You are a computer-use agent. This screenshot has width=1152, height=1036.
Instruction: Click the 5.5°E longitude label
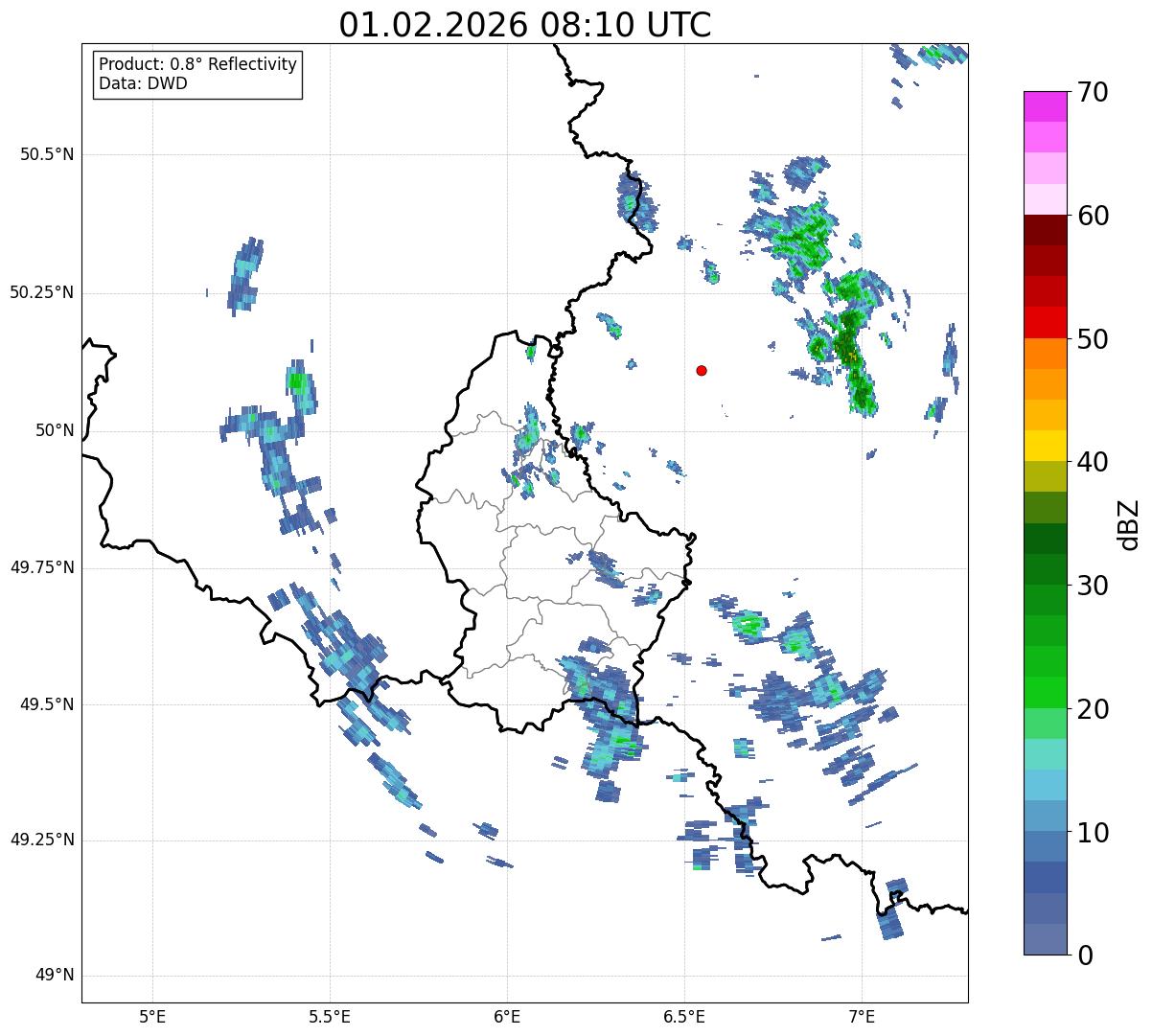coord(330,1017)
